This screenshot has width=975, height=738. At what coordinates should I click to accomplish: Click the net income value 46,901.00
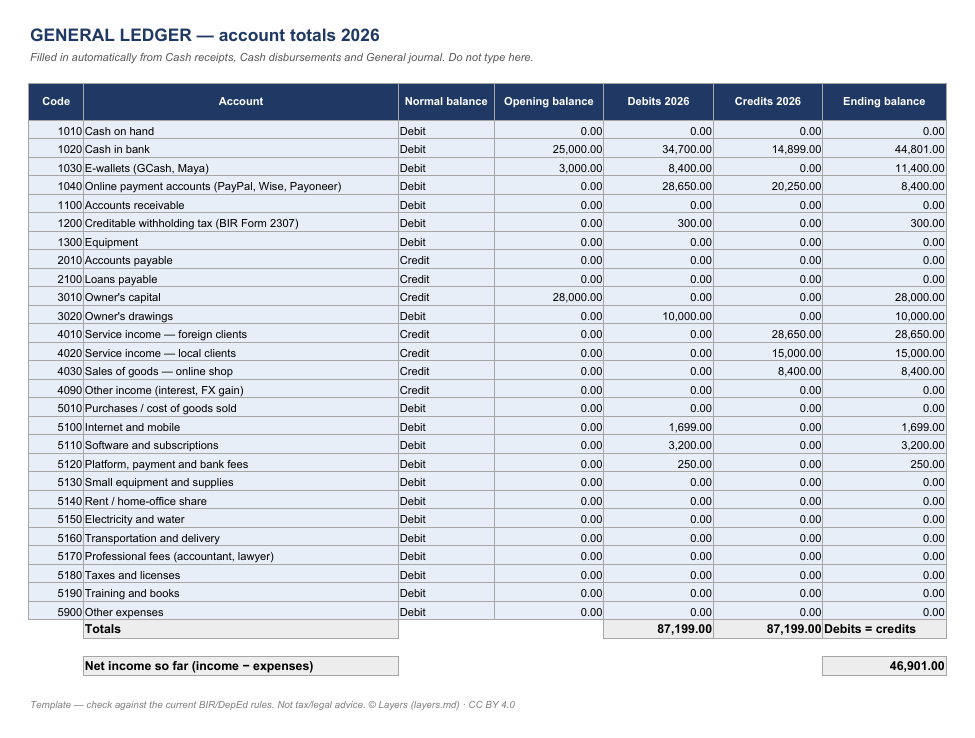pyautogui.click(x=884, y=666)
